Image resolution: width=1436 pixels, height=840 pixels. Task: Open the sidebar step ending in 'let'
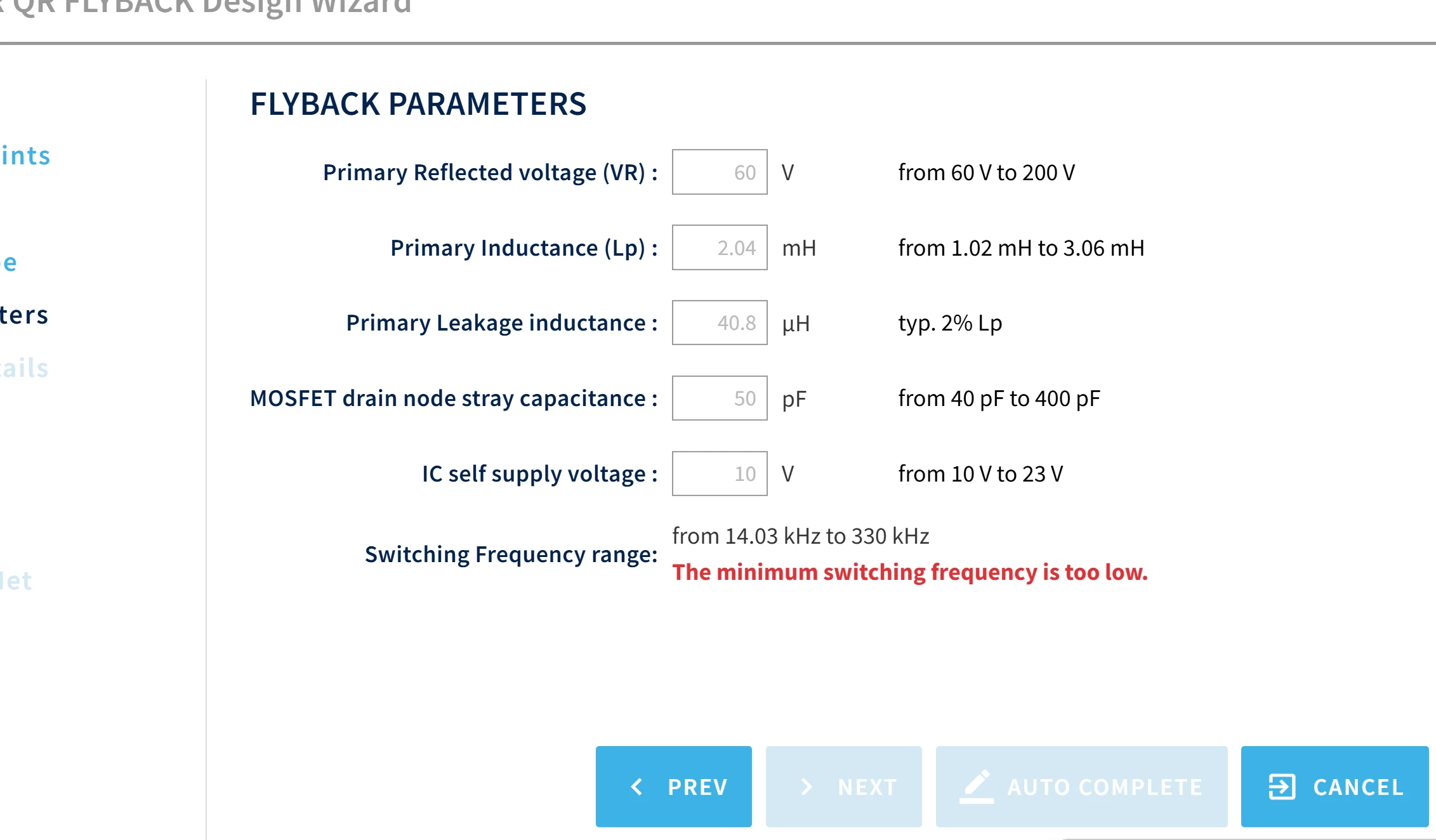[x=15, y=581]
